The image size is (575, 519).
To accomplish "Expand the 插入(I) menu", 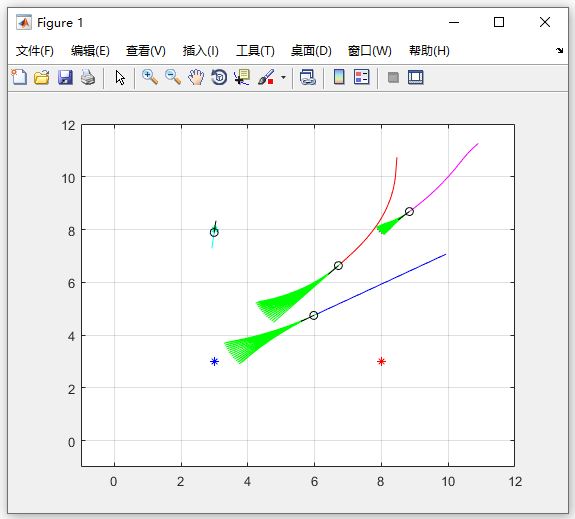I will (x=201, y=51).
